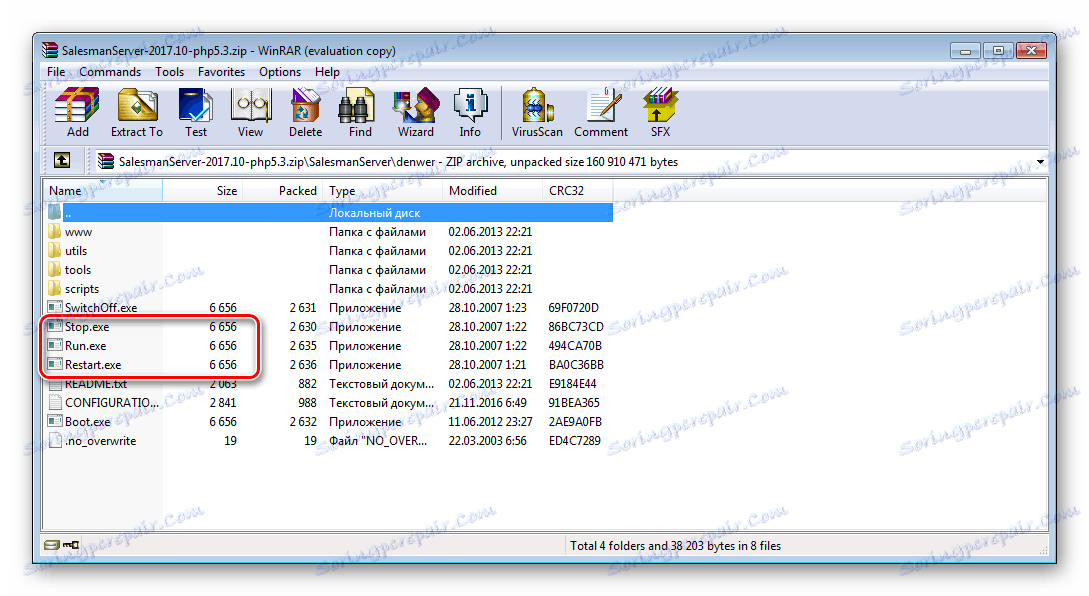Sort by the Name column header
This screenshot has height=596, width=1089.
tap(103, 190)
